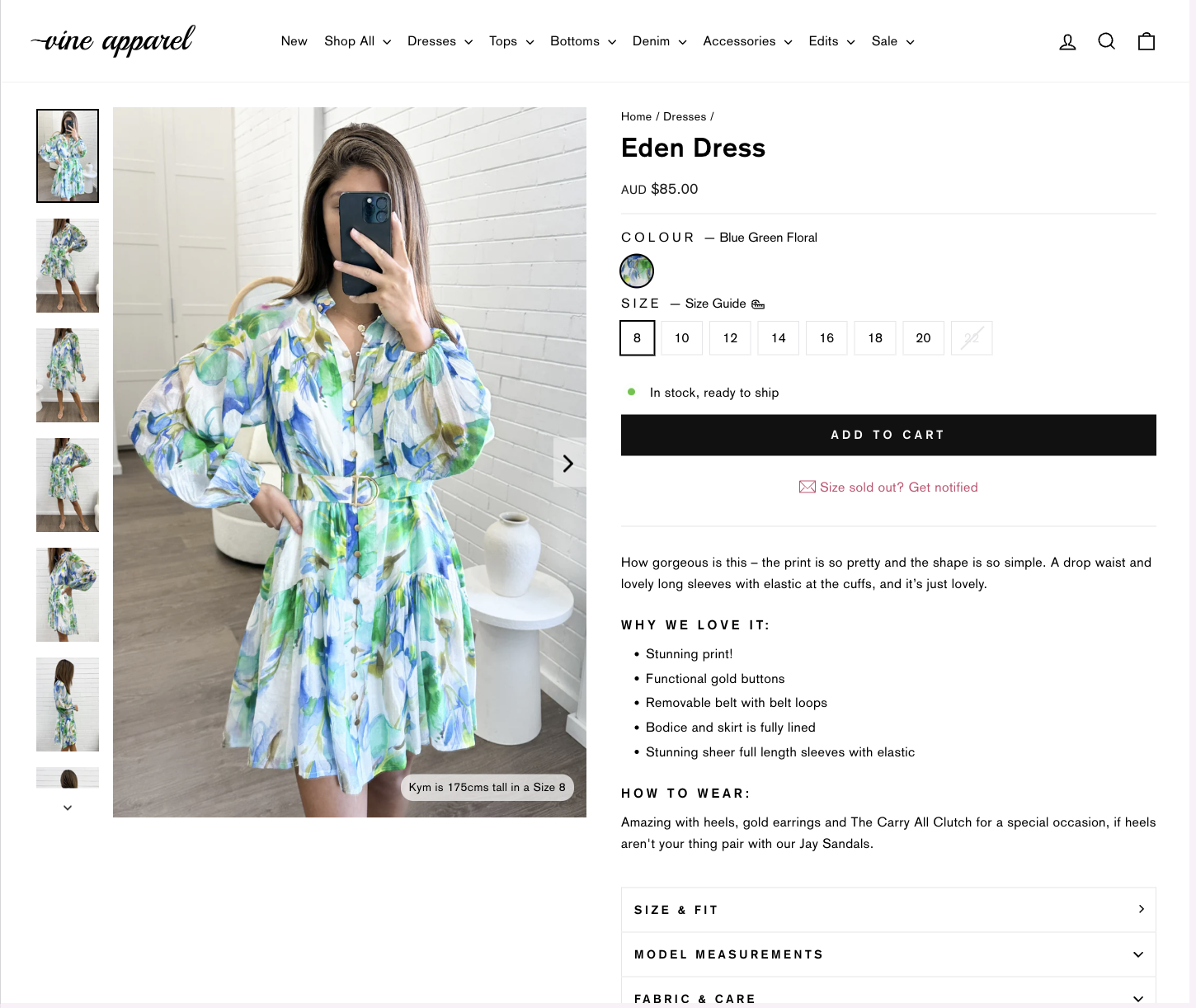Select the Blue Green Floral swatch
Viewport: 1196px width, 1008px height.
click(637, 271)
